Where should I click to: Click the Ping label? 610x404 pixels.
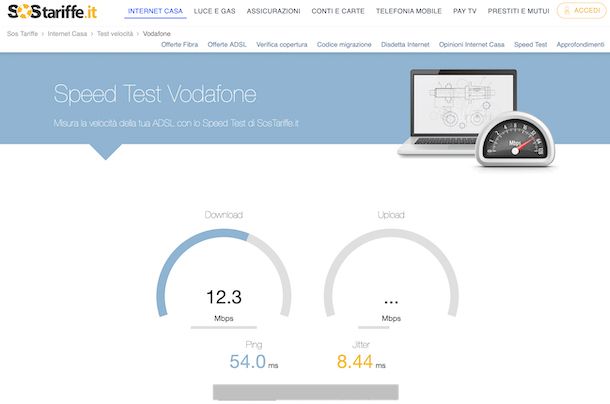[x=254, y=345]
